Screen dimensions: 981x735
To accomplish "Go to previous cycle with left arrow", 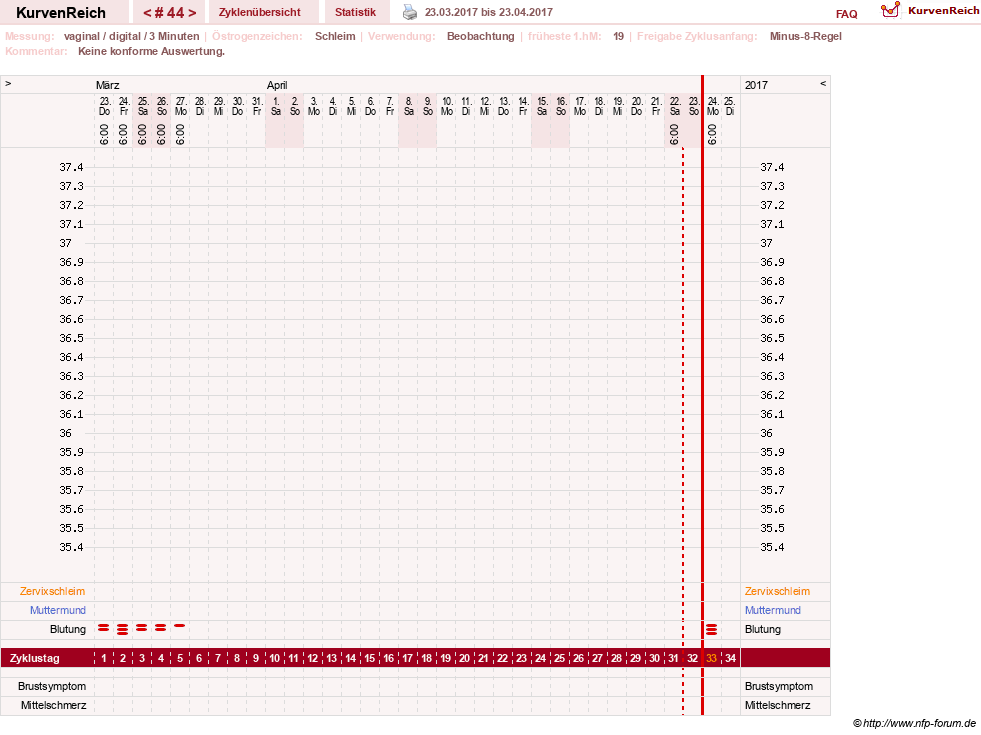I will (147, 13).
